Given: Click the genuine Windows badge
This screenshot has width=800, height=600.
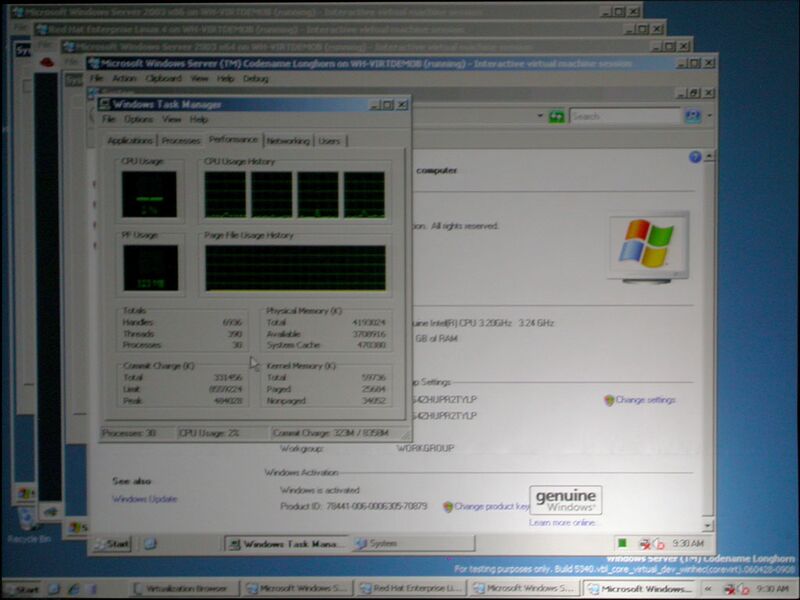Looking at the screenshot, I should point(566,499).
